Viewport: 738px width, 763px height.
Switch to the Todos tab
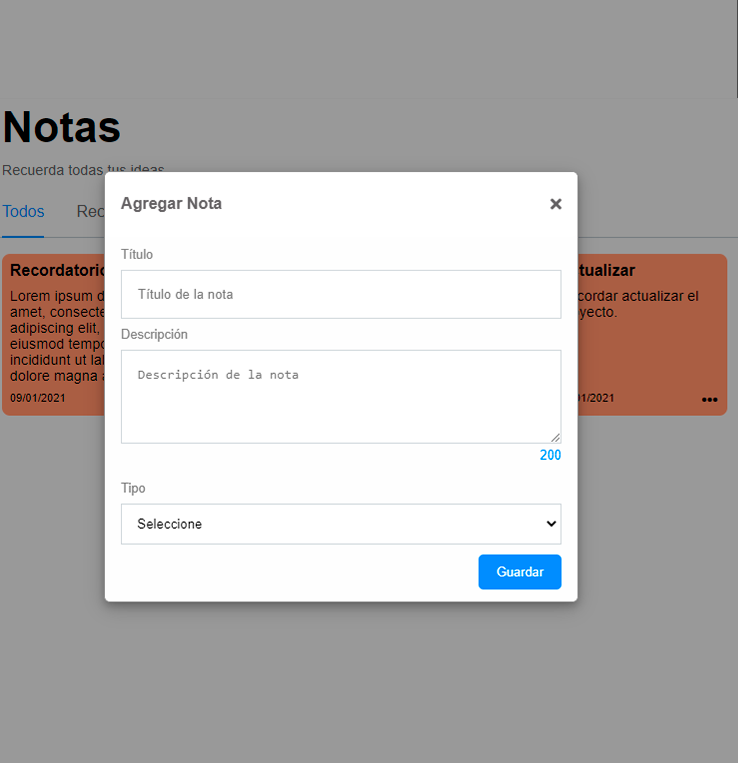point(23,212)
